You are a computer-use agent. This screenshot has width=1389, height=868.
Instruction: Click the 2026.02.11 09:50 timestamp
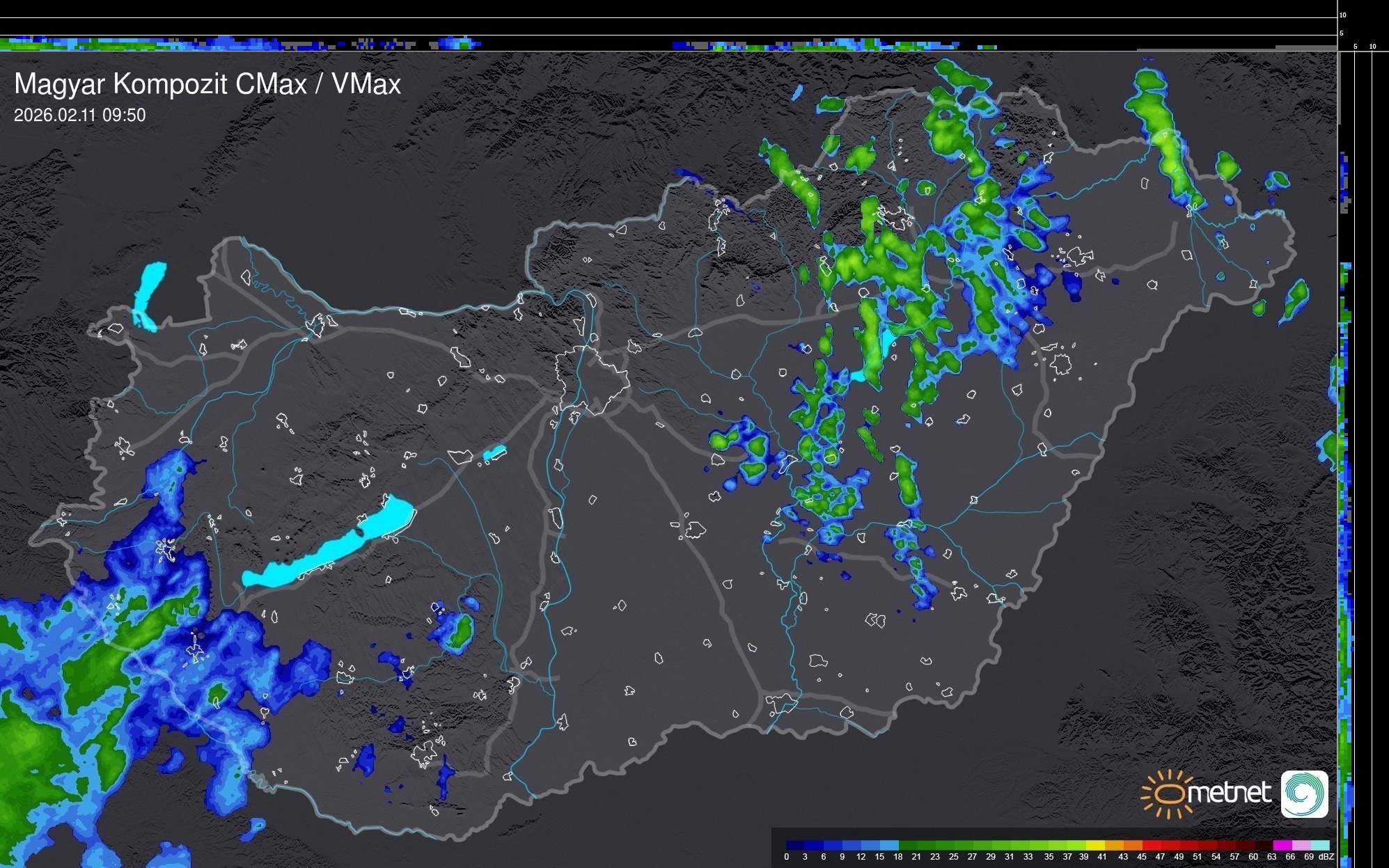click(80, 115)
